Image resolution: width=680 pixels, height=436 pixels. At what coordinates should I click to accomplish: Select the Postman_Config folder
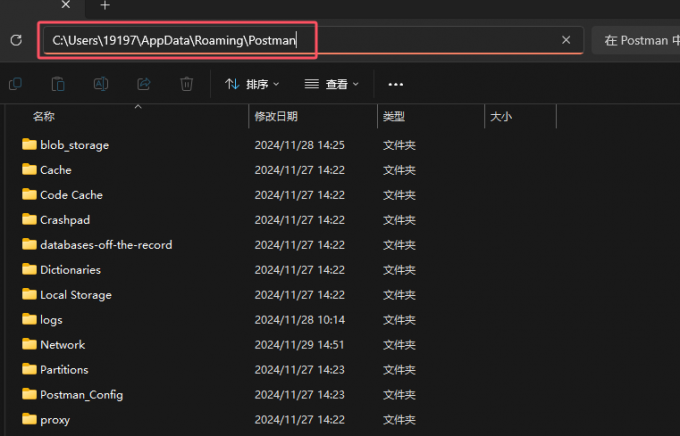point(82,395)
